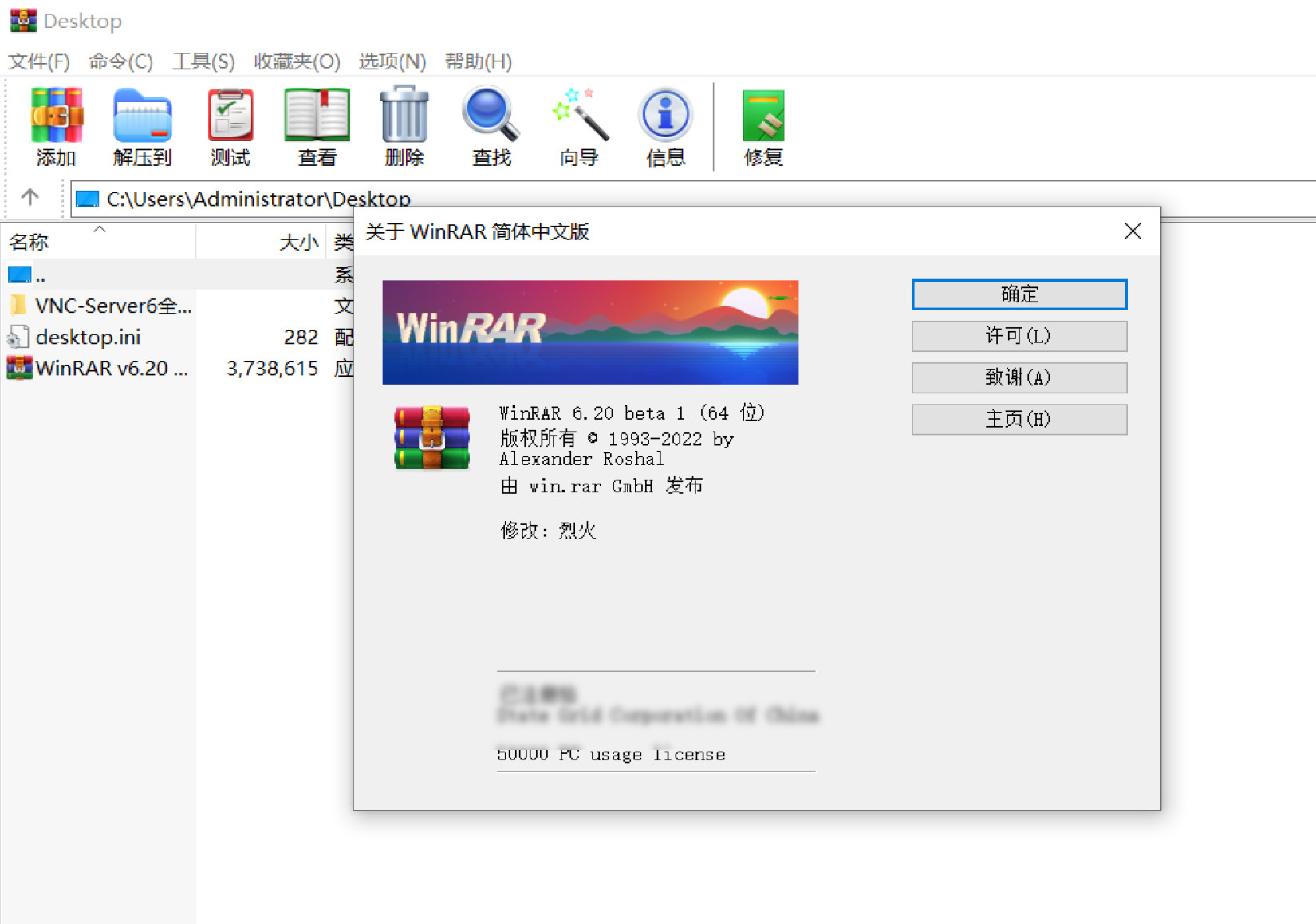The width and height of the screenshot is (1316, 924).
Task: Confirm with the 确定 button
Action: [x=1019, y=294]
